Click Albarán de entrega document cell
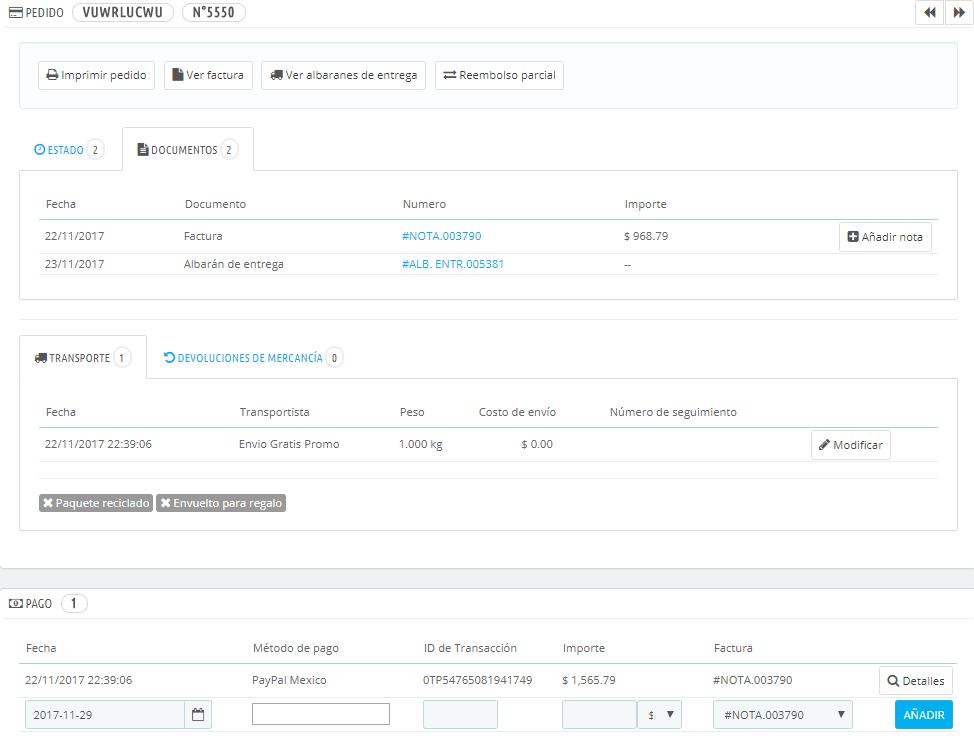This screenshot has height=736, width=974. click(x=234, y=264)
